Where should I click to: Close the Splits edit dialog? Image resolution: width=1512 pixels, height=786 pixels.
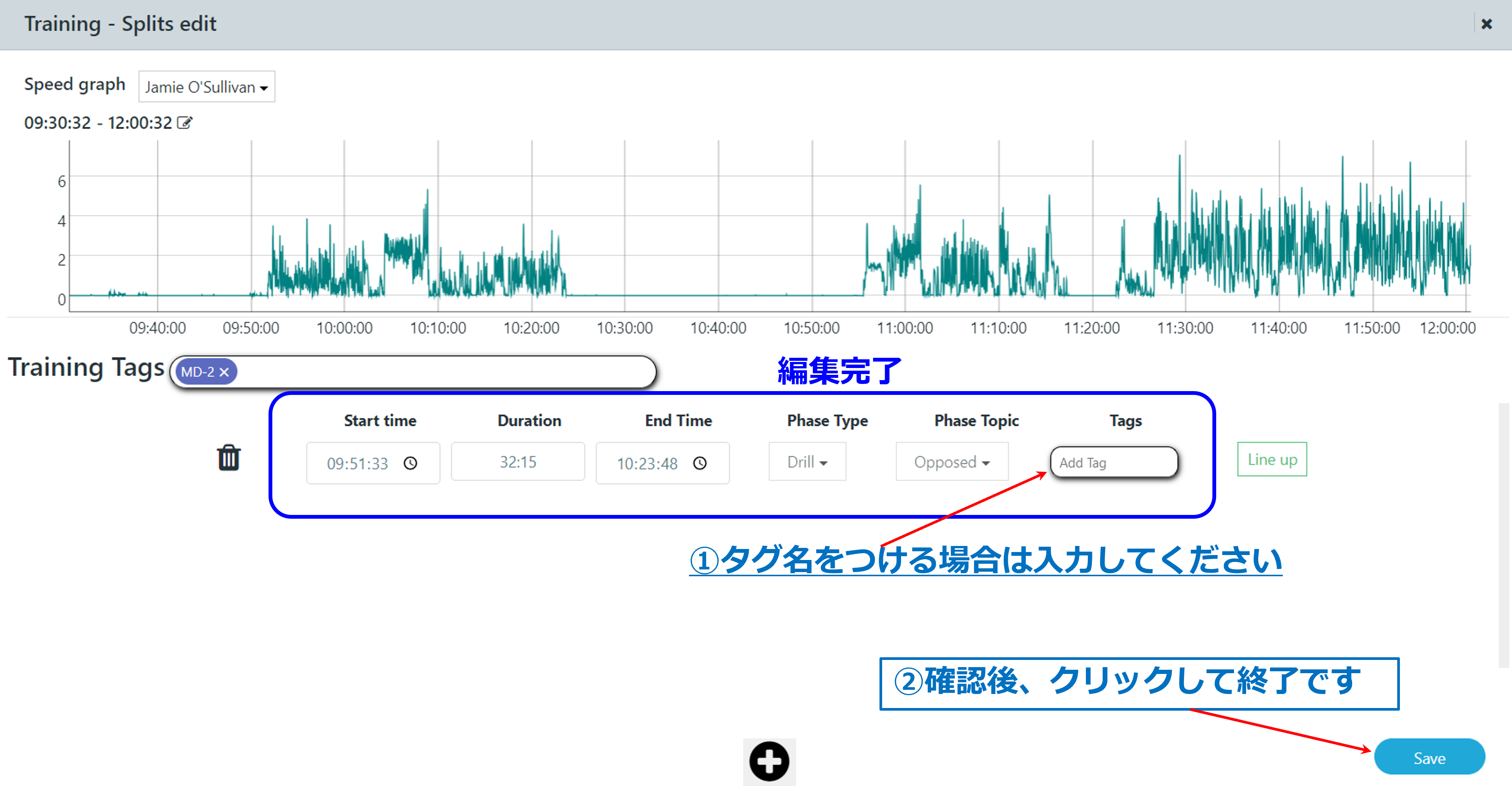(x=1487, y=24)
